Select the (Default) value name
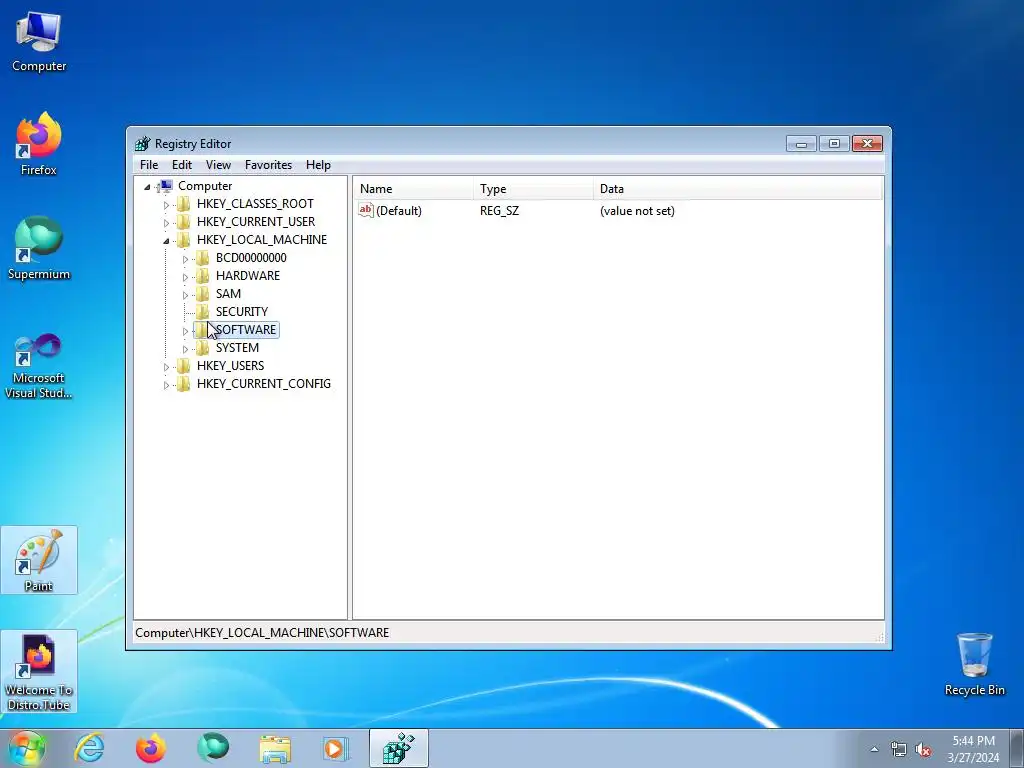1024x768 pixels. click(x=399, y=210)
